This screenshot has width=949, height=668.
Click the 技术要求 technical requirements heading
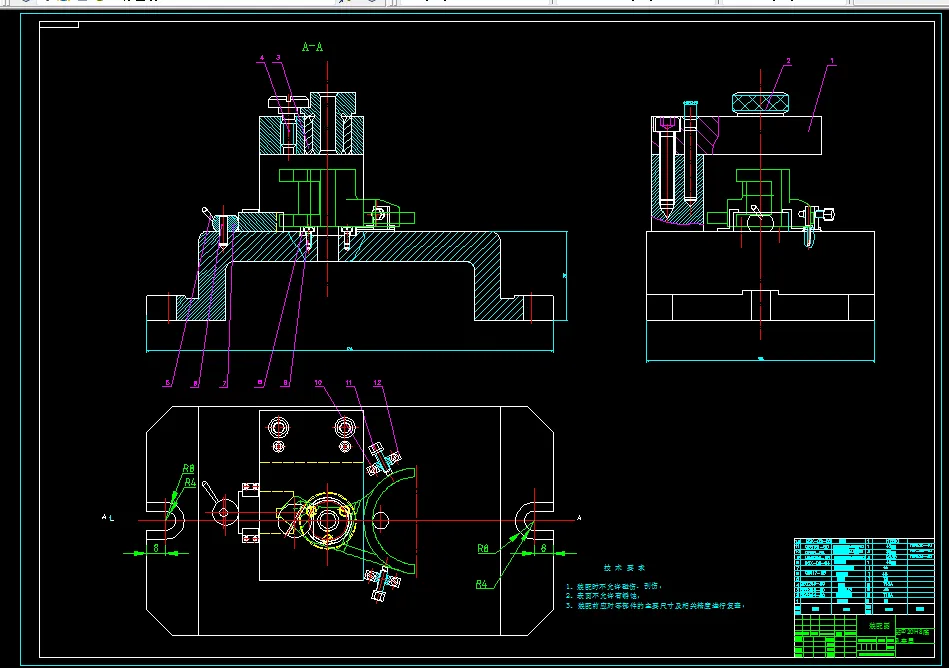(x=625, y=568)
